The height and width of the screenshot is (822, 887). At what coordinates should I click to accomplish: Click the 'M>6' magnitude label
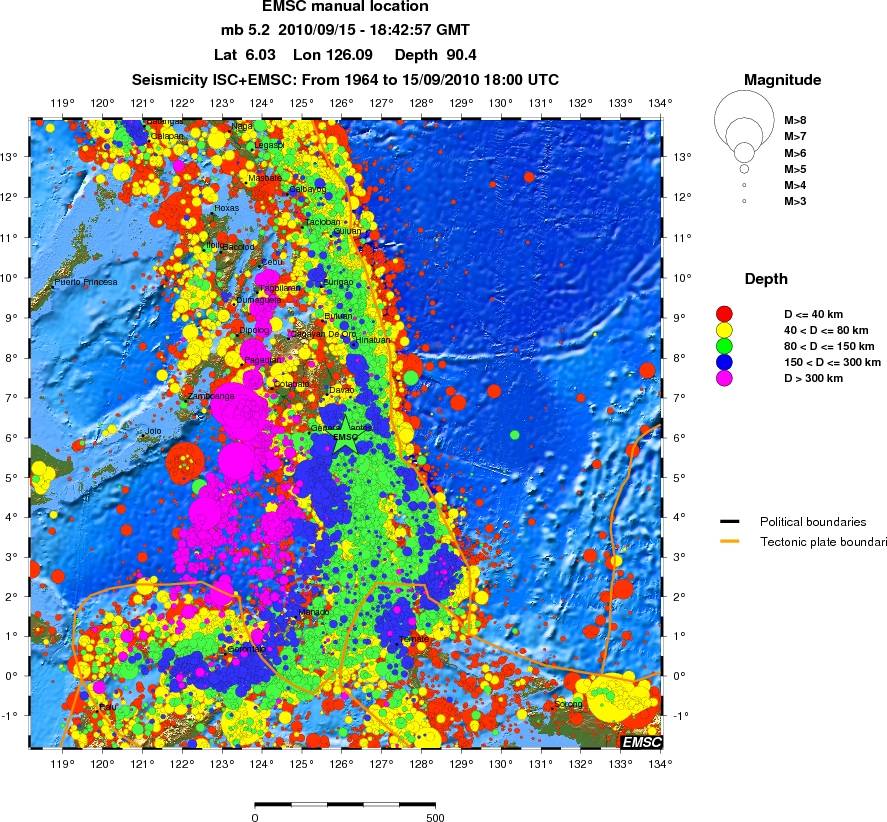point(795,153)
